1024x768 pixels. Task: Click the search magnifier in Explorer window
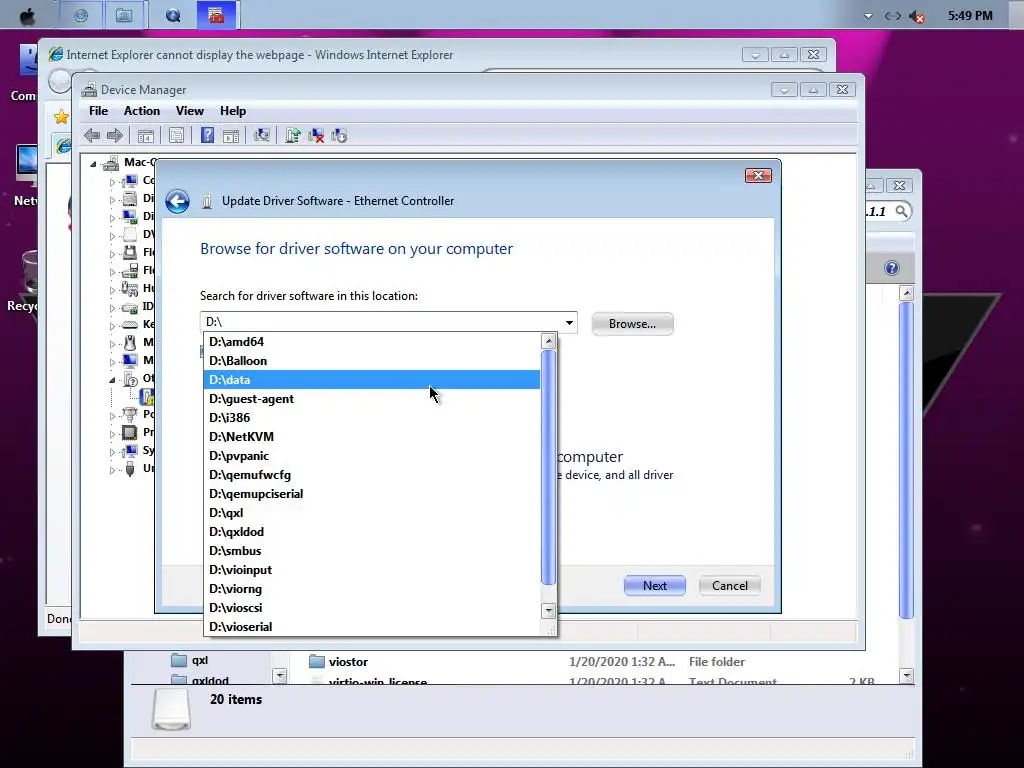point(901,212)
